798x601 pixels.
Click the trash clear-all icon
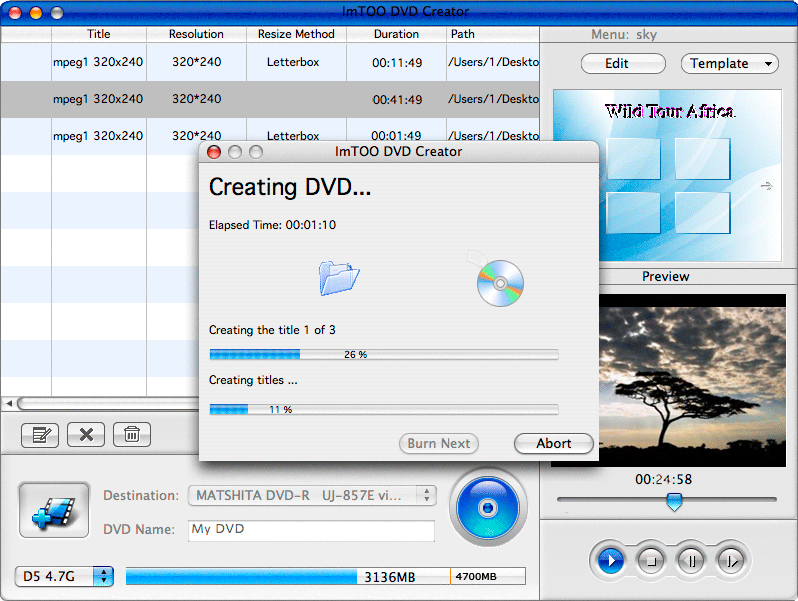[132, 435]
